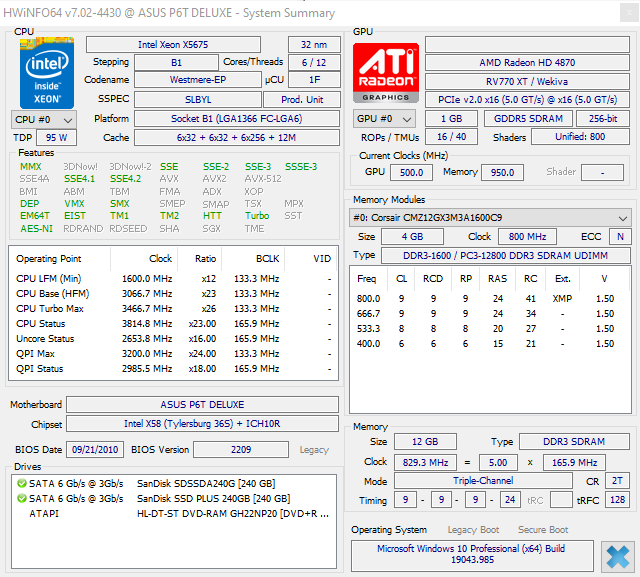The image size is (640, 577).
Task: Click the Cache 6x32 + 6x32 field
Action: [x=237, y=138]
